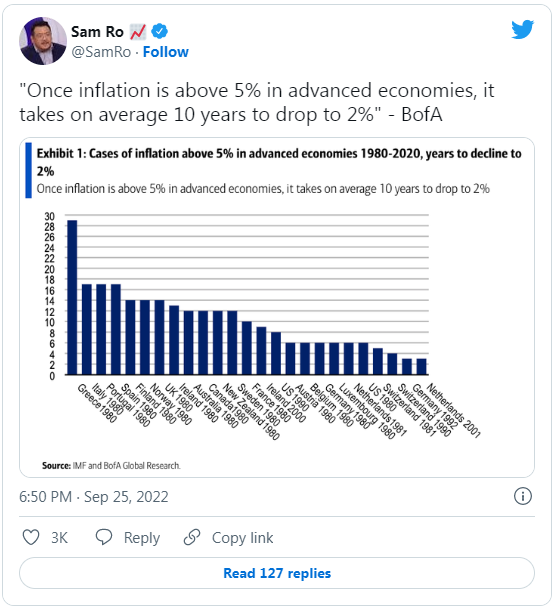554x612 pixels.
Task: Open Sam Ro's profile picture
Action: coord(43,41)
